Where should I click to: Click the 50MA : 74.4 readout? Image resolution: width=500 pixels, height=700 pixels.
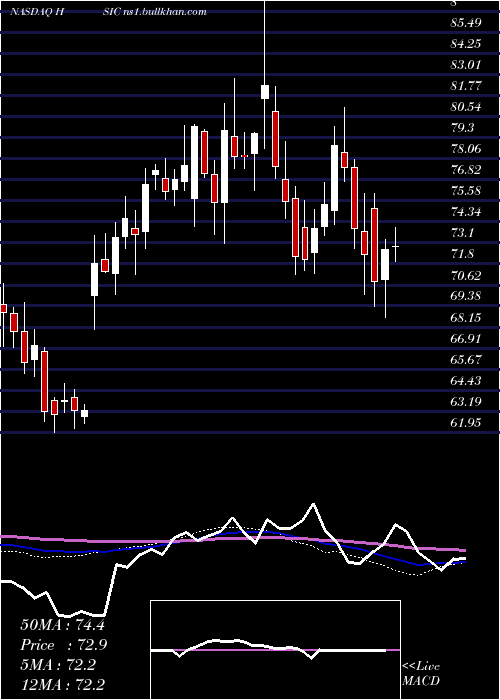[62, 625]
